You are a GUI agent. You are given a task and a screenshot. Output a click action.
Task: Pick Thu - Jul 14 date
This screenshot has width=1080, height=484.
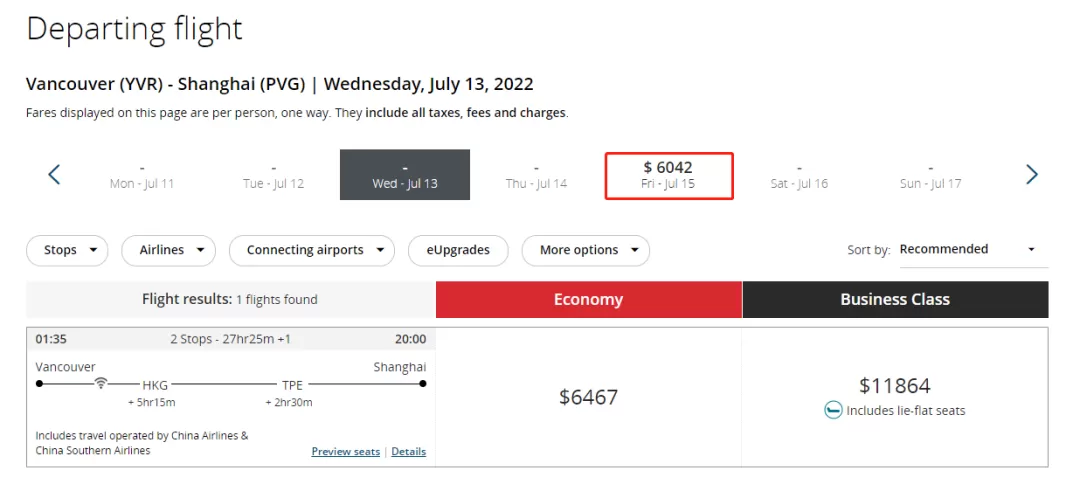click(x=537, y=176)
